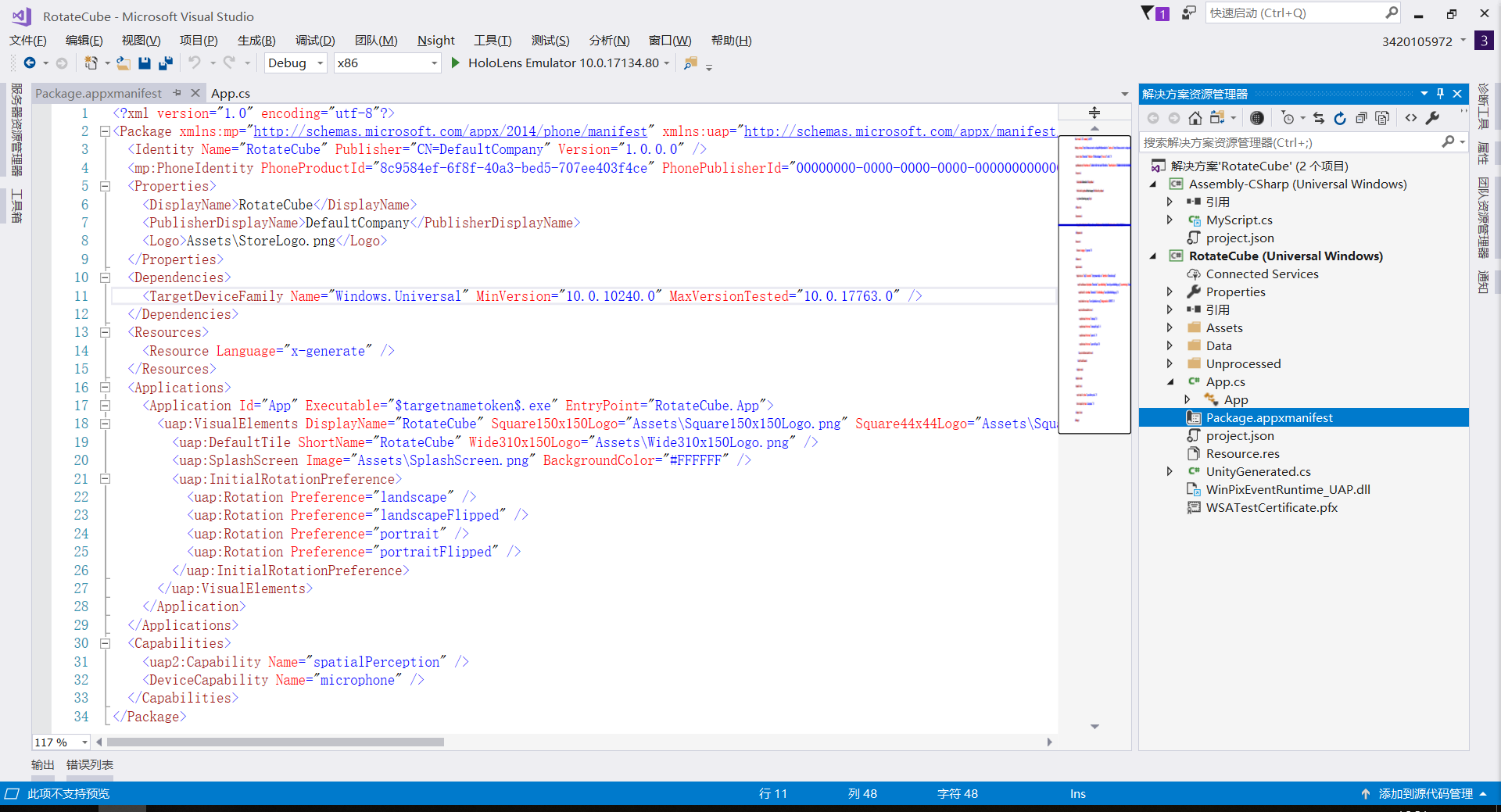Open the Nsight menu
The height and width of the screenshot is (812, 1501).
coord(435,41)
